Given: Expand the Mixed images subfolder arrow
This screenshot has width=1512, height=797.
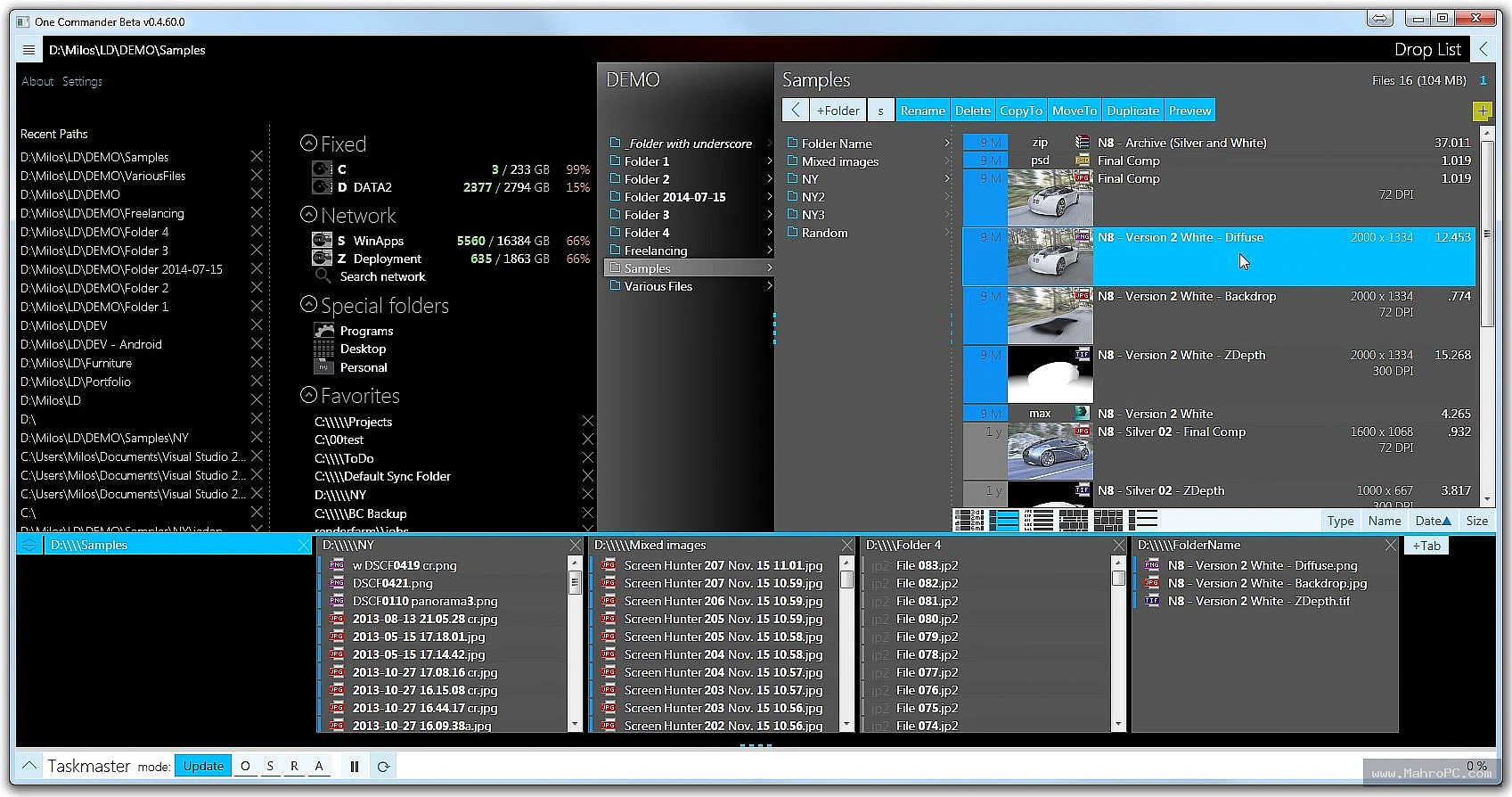Looking at the screenshot, I should point(946,161).
